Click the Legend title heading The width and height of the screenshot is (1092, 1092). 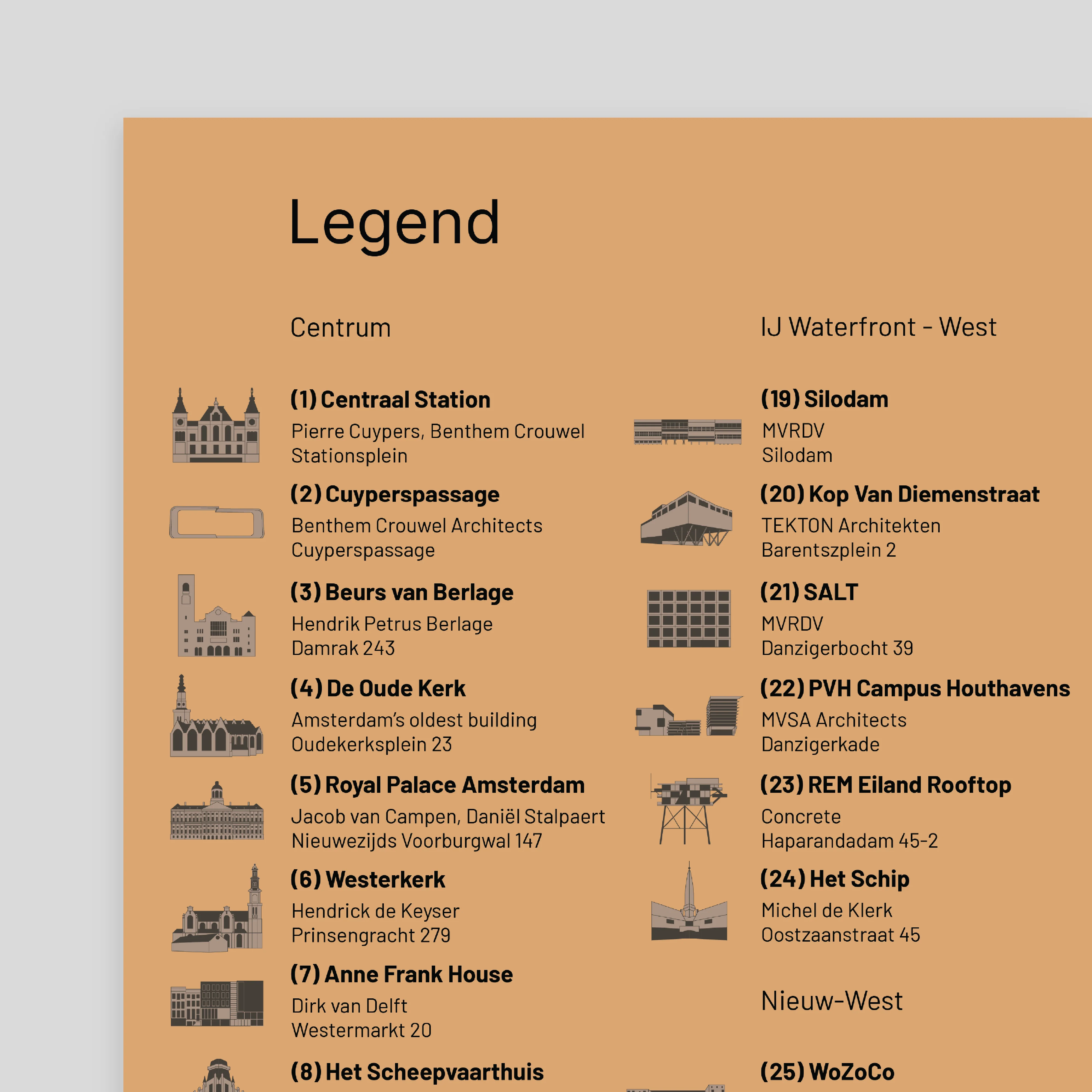pos(394,223)
